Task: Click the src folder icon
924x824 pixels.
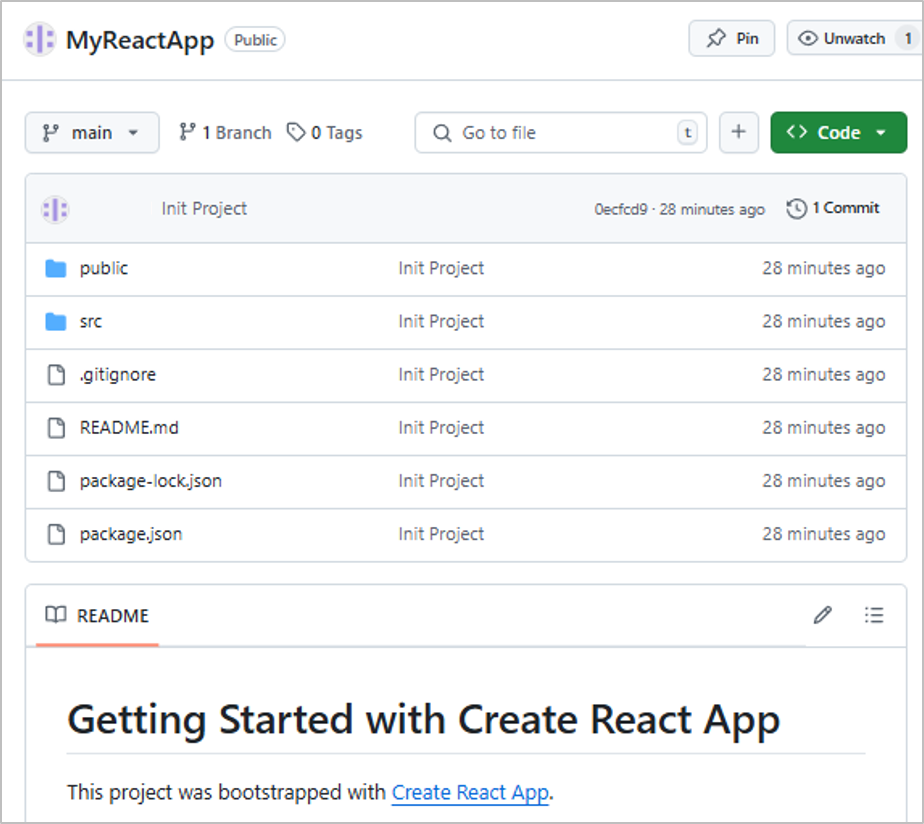Action: pos(56,322)
